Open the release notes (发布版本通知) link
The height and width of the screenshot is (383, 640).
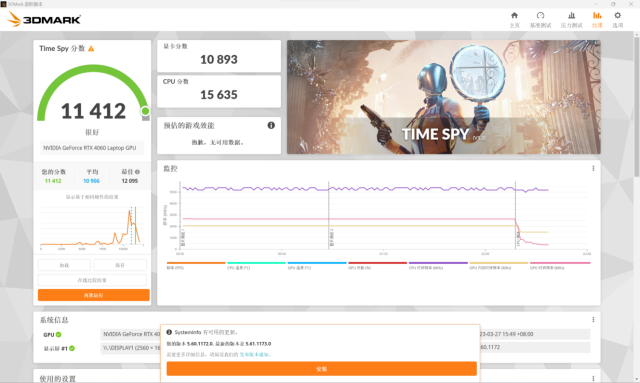[254, 354]
